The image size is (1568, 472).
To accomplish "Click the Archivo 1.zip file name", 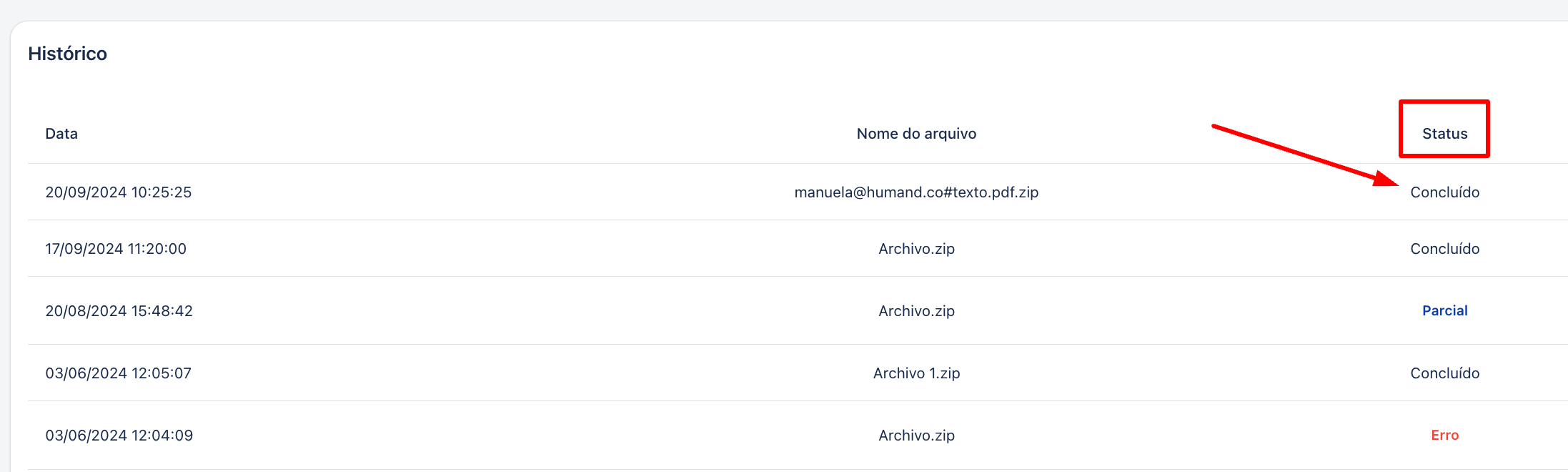I will [x=916, y=373].
